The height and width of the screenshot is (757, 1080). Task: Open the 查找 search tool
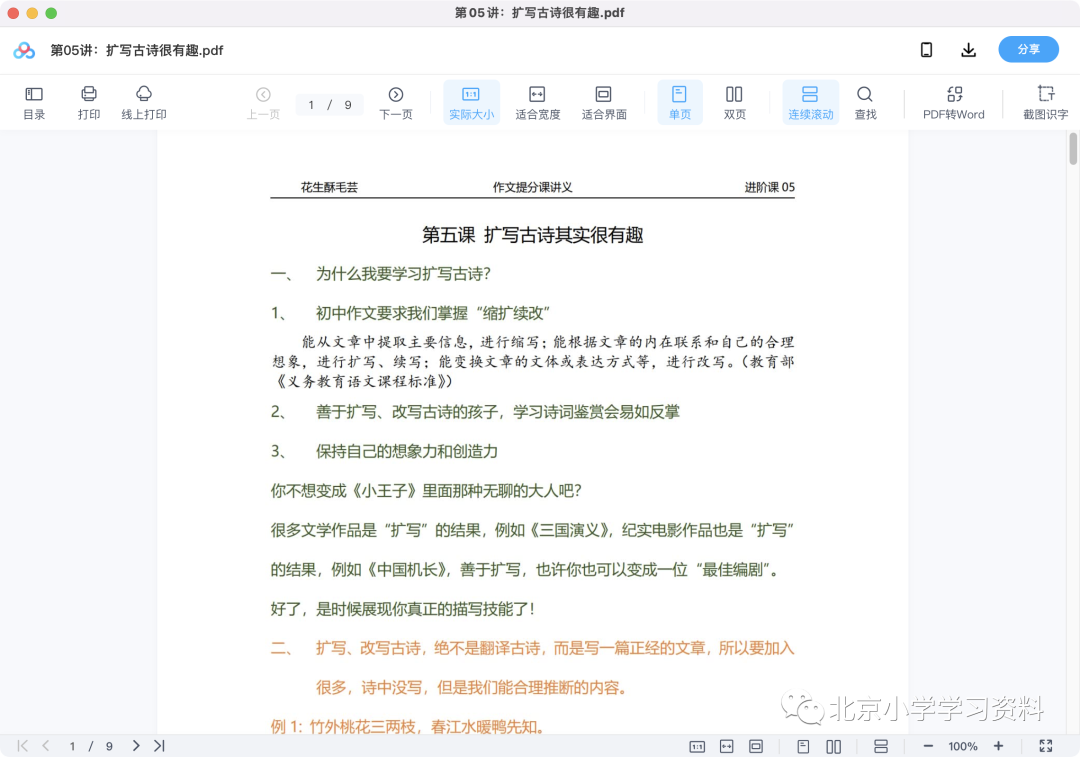click(865, 103)
